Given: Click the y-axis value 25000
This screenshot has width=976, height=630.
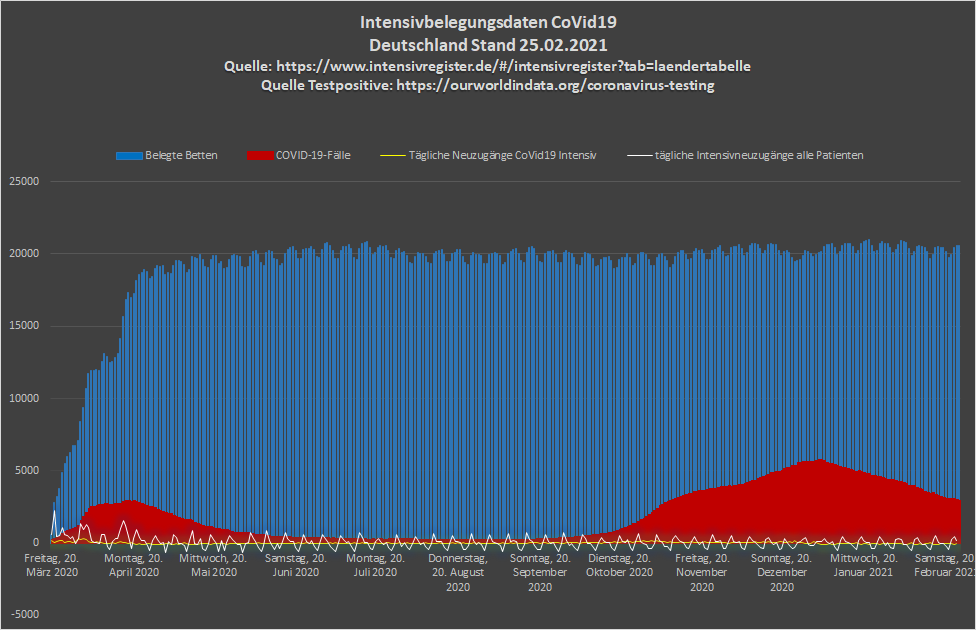Looking at the screenshot, I should point(24,181).
